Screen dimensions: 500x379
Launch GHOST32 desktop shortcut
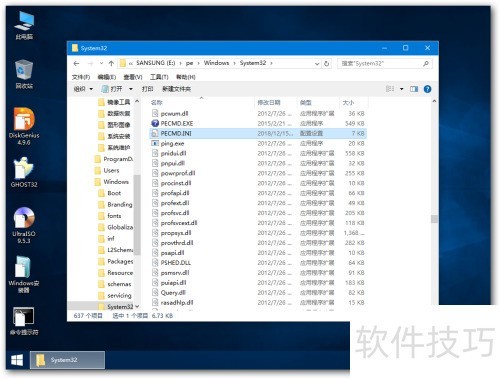click(x=24, y=172)
